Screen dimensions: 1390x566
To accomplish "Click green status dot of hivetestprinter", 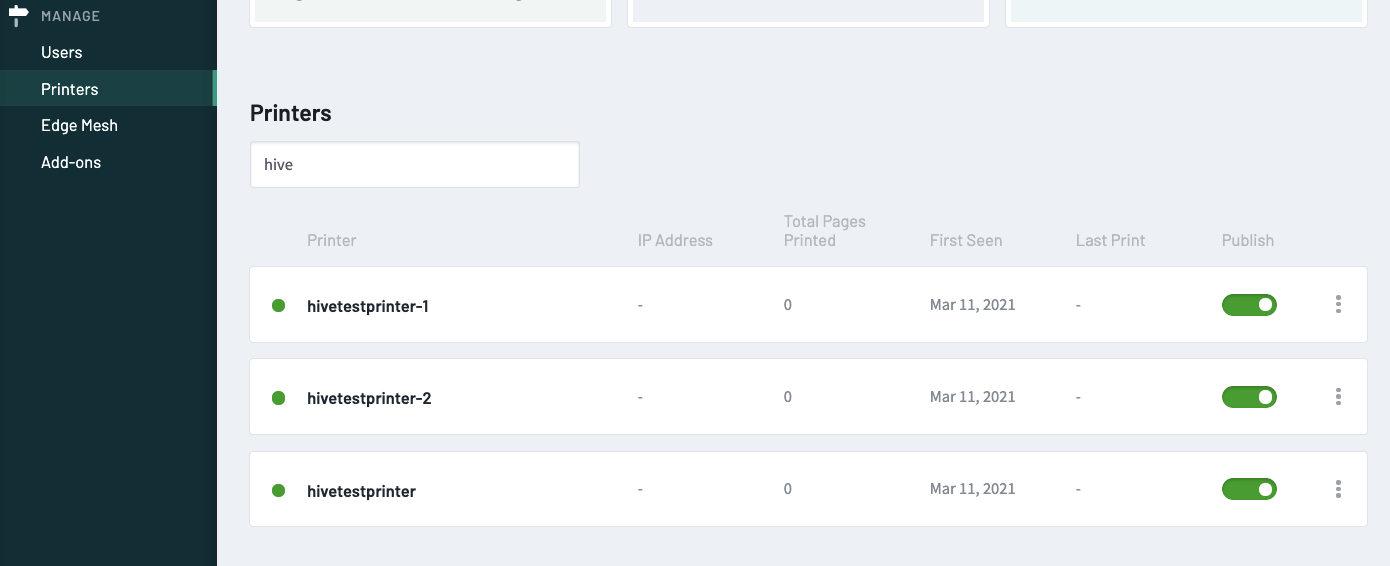I will 279,490.
